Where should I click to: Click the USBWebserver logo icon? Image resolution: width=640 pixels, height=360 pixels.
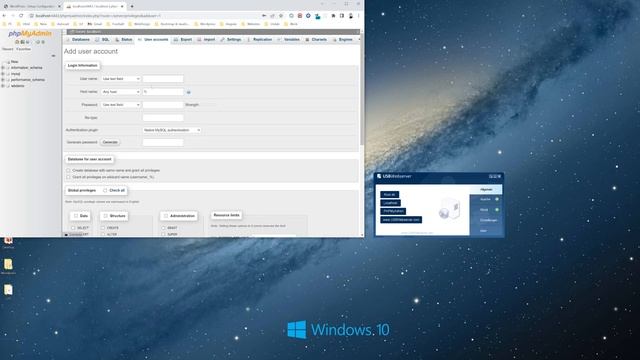[379, 176]
